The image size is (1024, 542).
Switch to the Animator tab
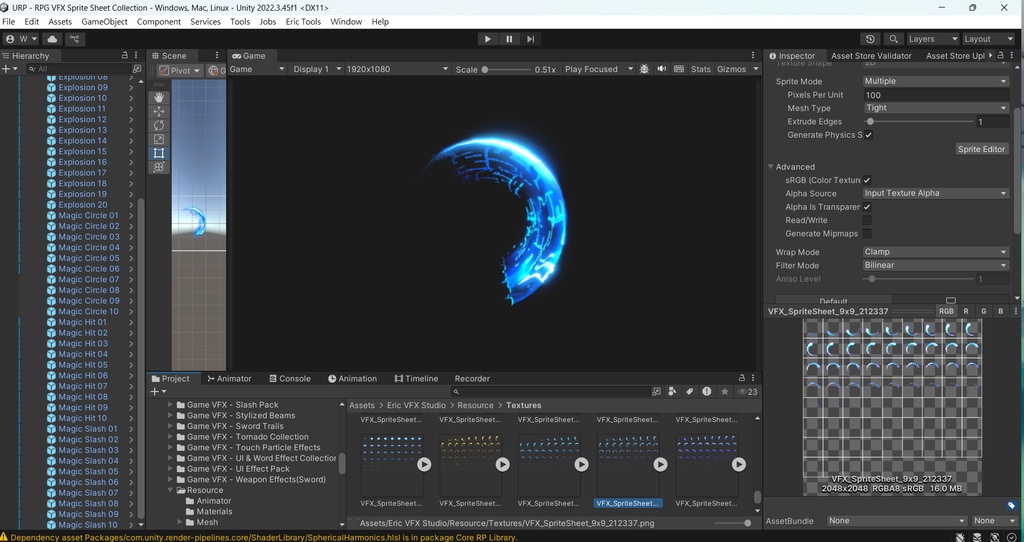229,379
